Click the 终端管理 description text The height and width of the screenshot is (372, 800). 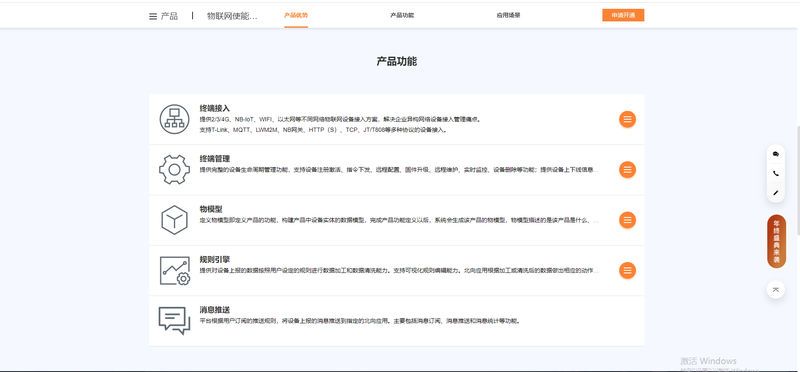399,169
